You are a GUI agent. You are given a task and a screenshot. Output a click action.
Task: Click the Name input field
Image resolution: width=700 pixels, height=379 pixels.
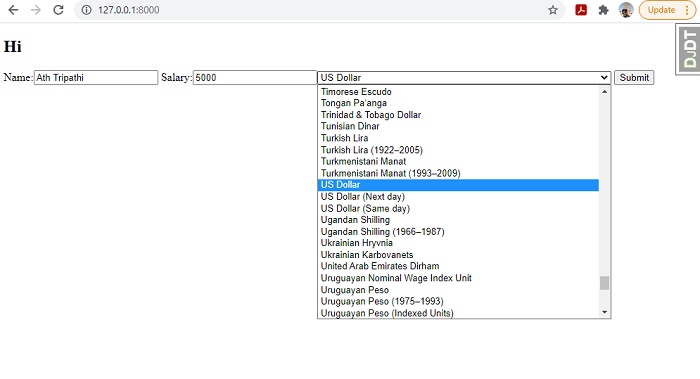coord(96,77)
